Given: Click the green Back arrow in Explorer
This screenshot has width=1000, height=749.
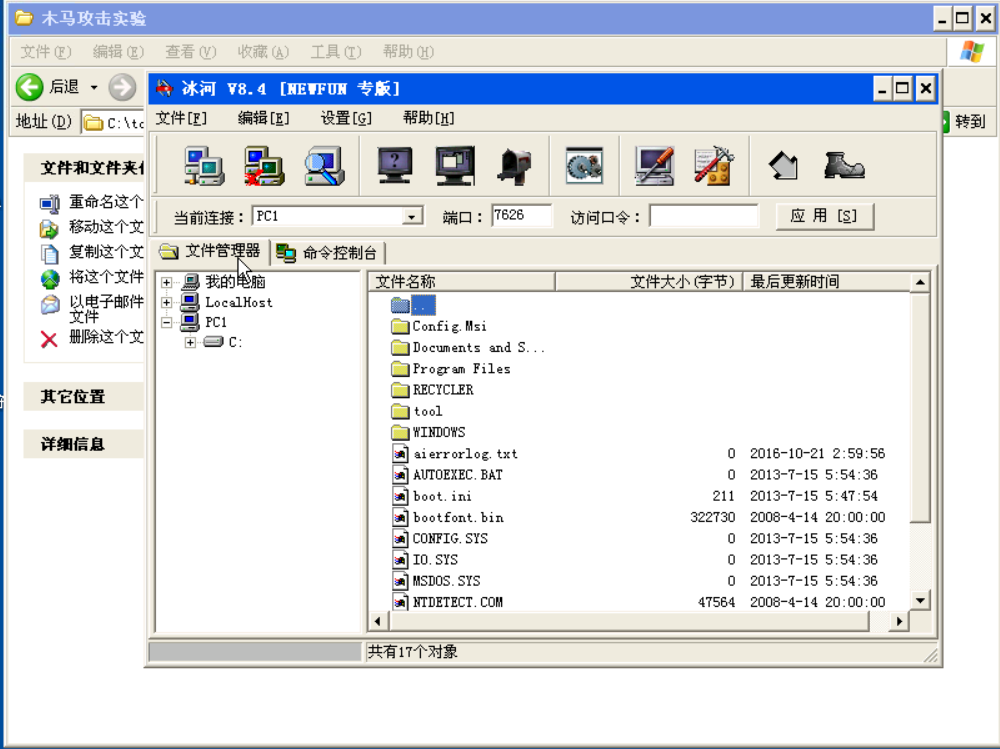Looking at the screenshot, I should coord(29,87).
